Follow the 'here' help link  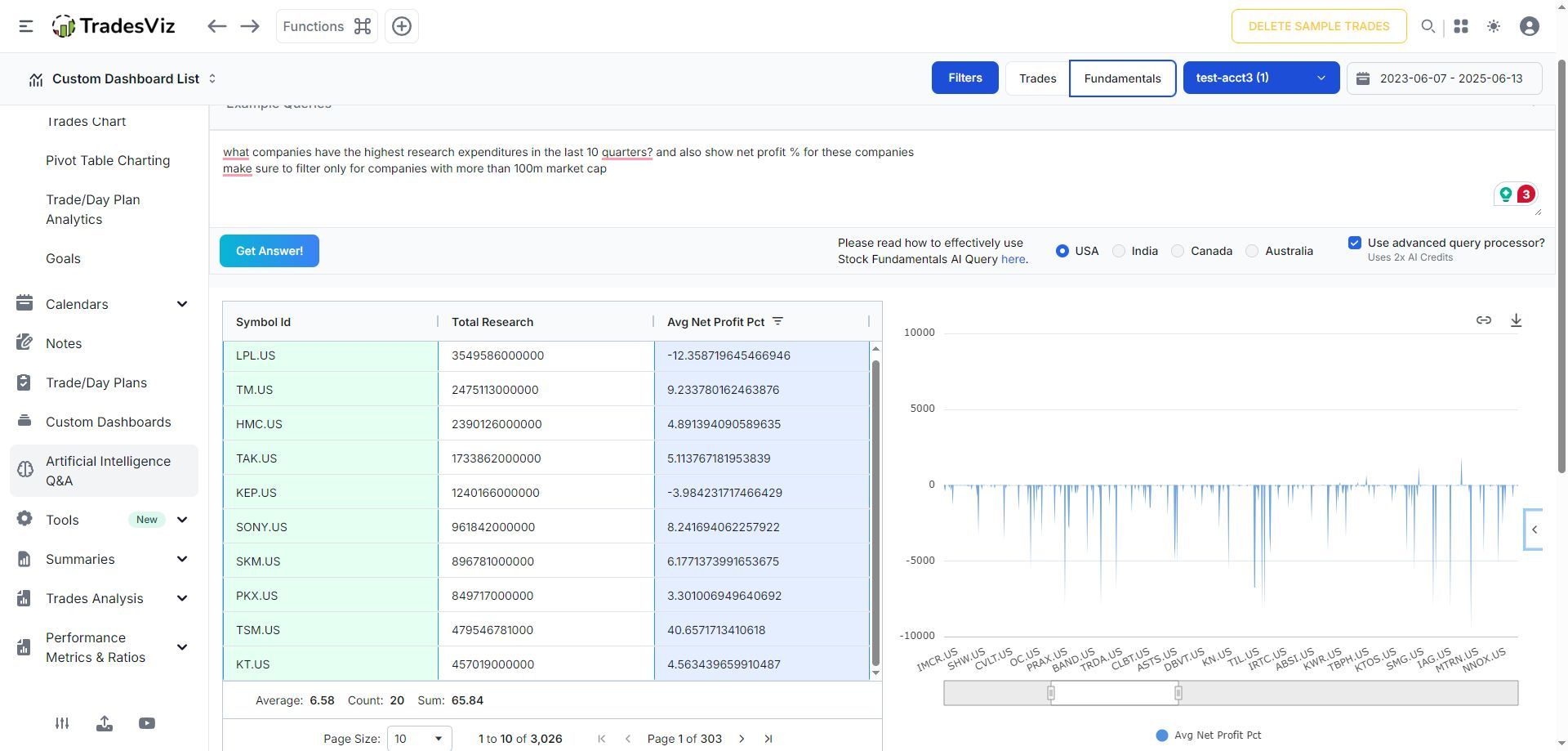coord(1013,259)
